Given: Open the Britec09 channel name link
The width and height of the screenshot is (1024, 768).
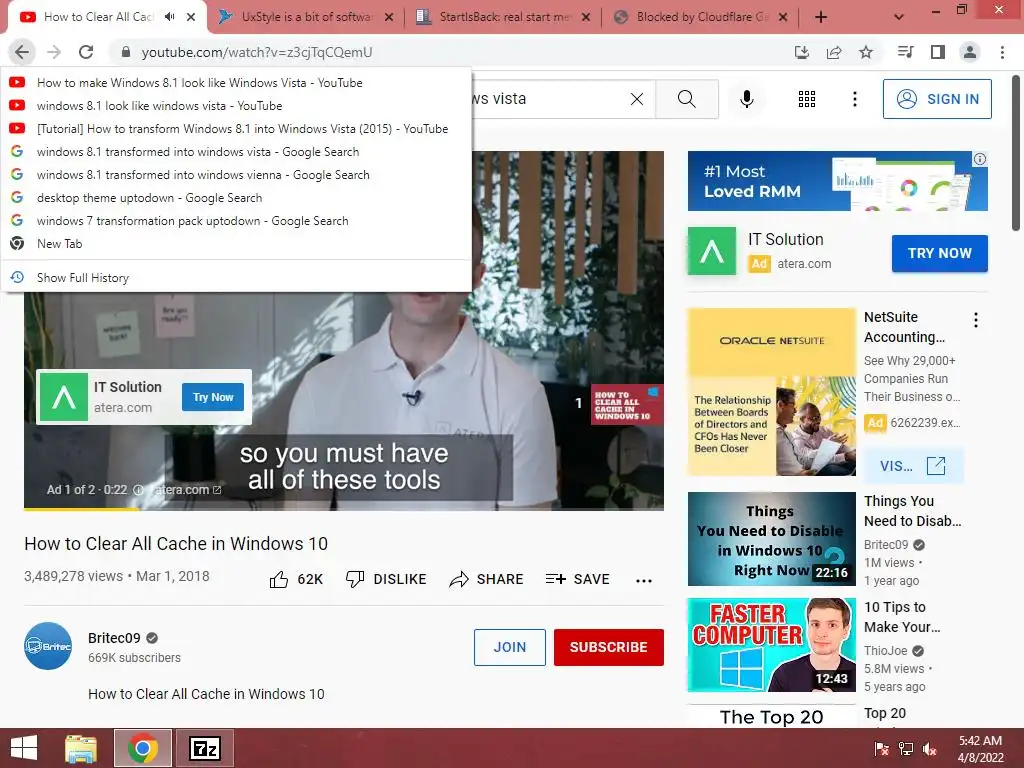Looking at the screenshot, I should pyautogui.click(x=114, y=638).
